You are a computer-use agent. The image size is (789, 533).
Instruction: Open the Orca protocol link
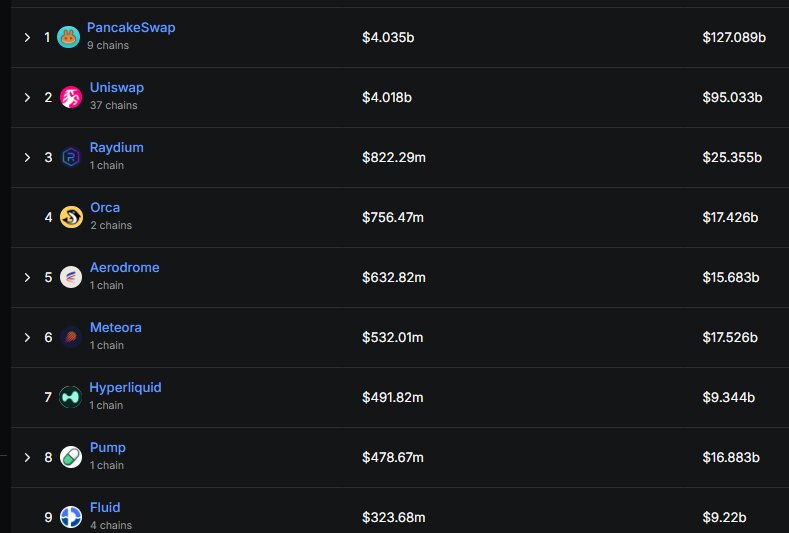coord(105,207)
